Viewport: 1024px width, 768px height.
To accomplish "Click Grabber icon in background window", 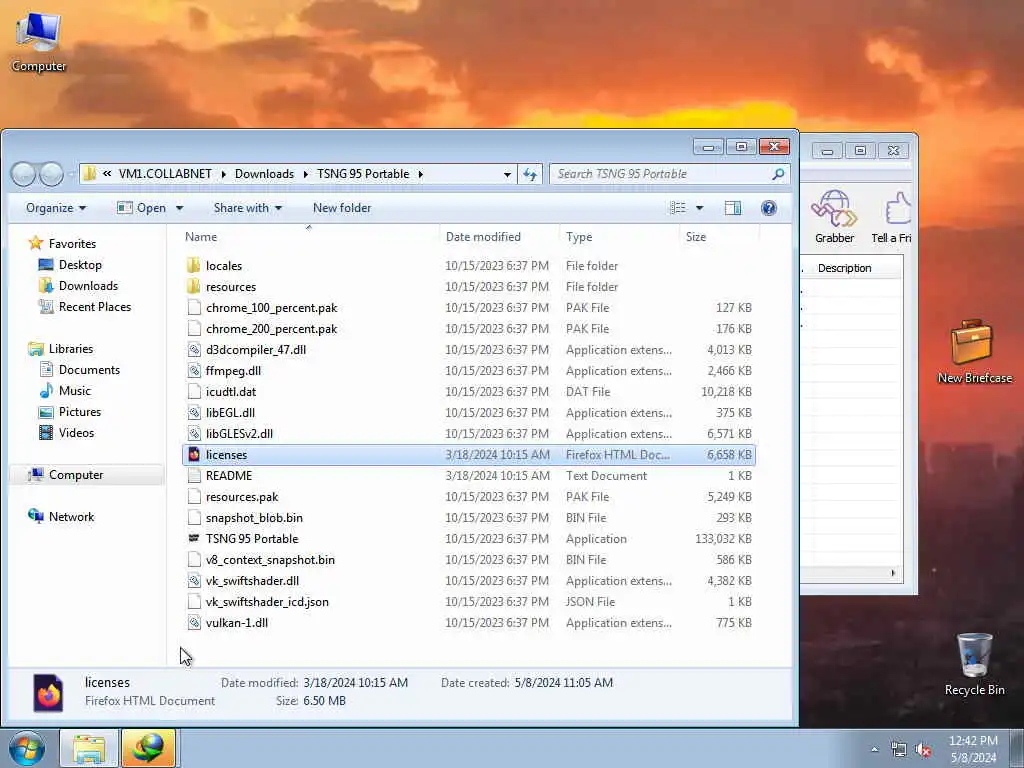I will pyautogui.click(x=834, y=209).
